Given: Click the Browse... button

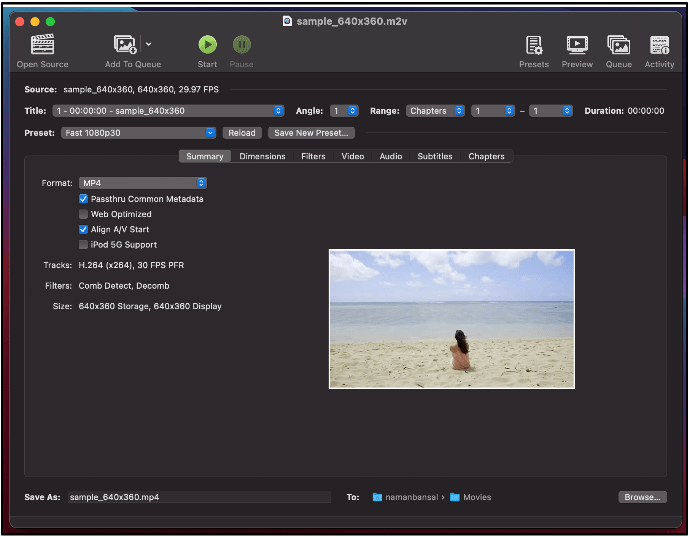Looking at the screenshot, I should coord(642,497).
